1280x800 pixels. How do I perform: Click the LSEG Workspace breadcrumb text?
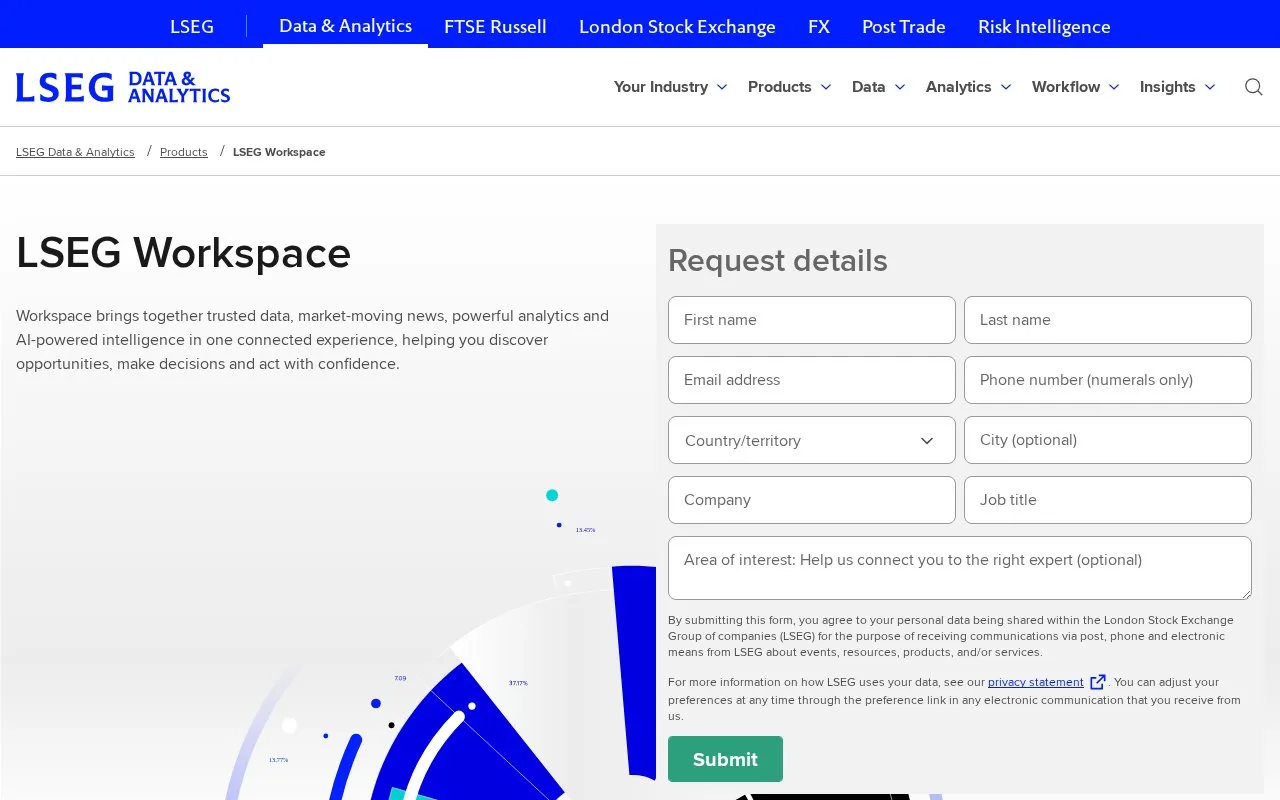(279, 152)
